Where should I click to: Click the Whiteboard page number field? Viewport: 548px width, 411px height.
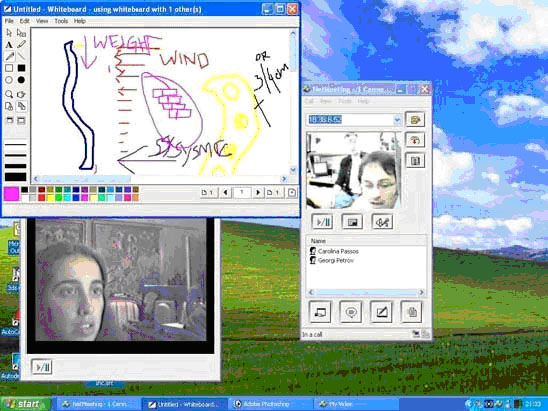pos(242,193)
